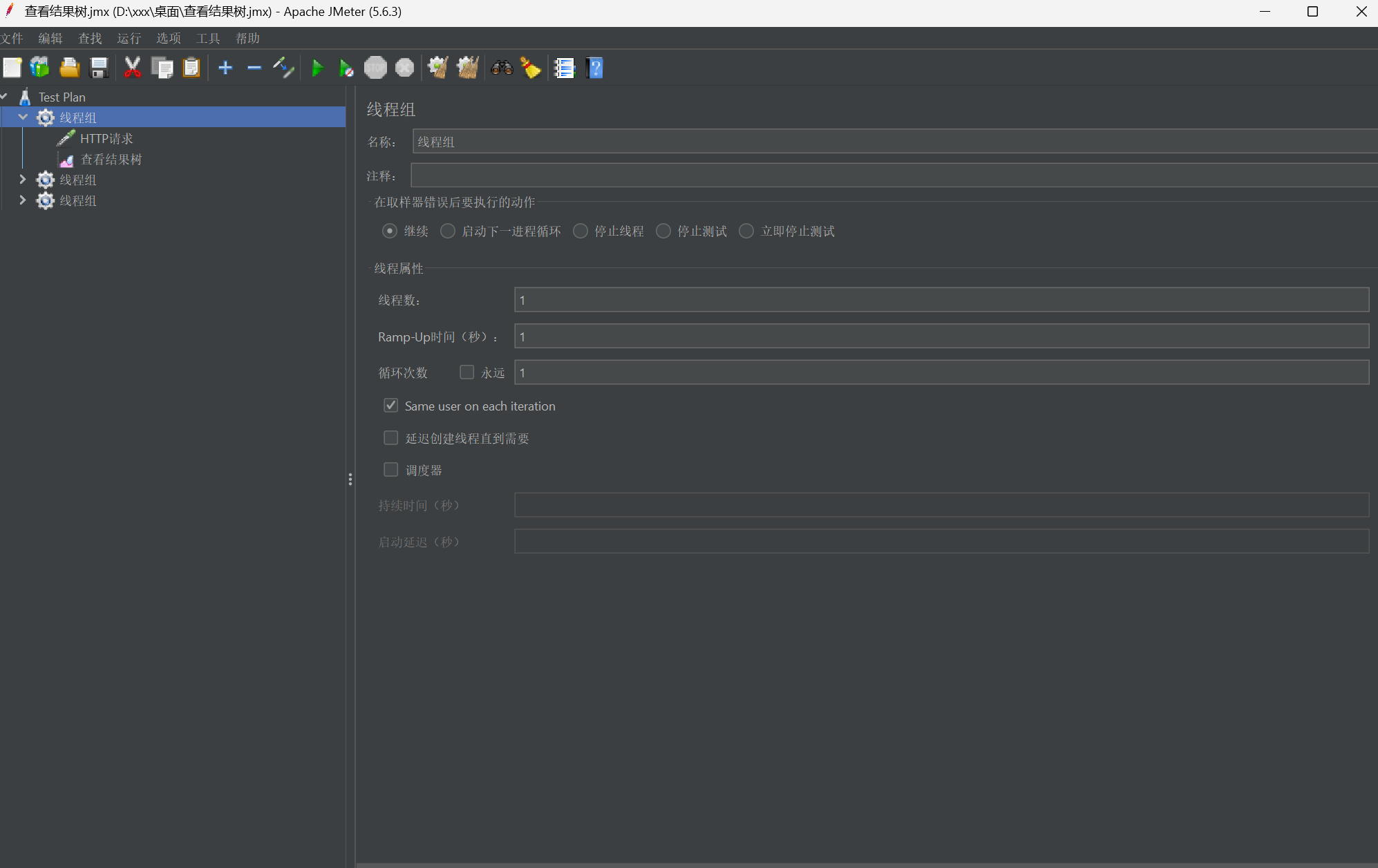Screen dimensions: 1378x868
Task: Enable the 永远 forever loop checkbox
Action: click(x=467, y=372)
